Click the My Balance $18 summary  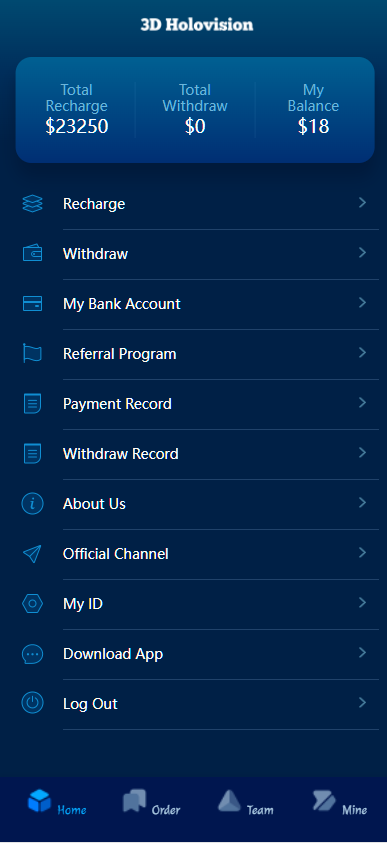(313, 110)
